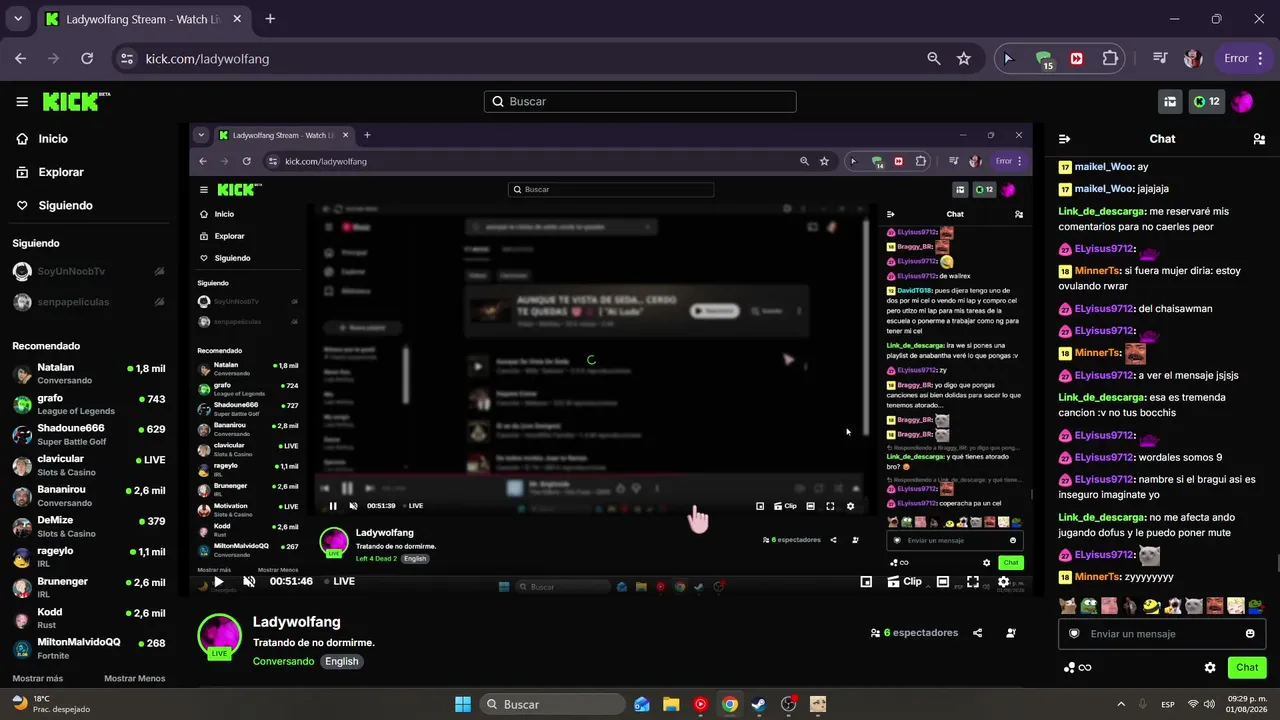This screenshot has width=1280, height=720.
Task: Open the green extension with badge 15
Action: click(1044, 58)
